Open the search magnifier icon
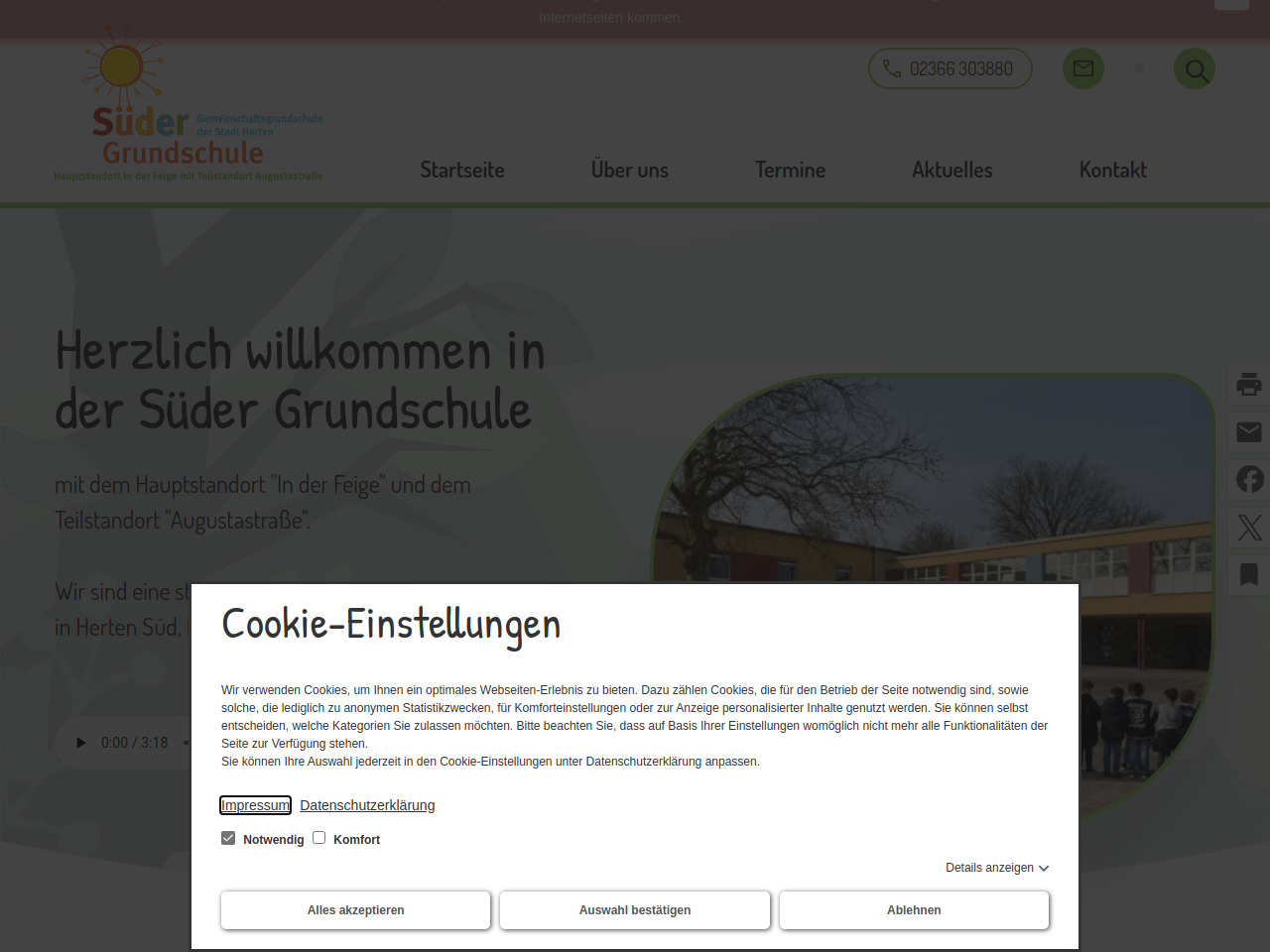This screenshot has width=1270, height=952. point(1195,69)
